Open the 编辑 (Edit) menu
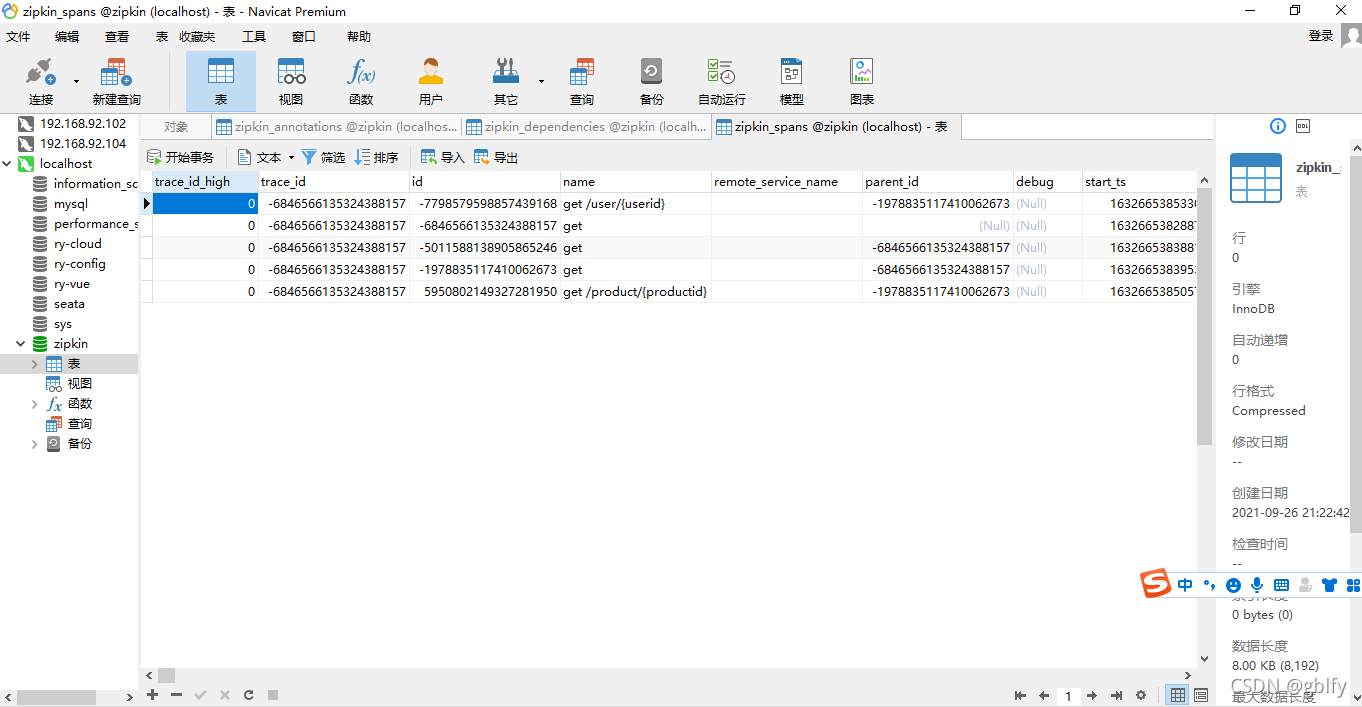The height and width of the screenshot is (707, 1362). (x=67, y=37)
